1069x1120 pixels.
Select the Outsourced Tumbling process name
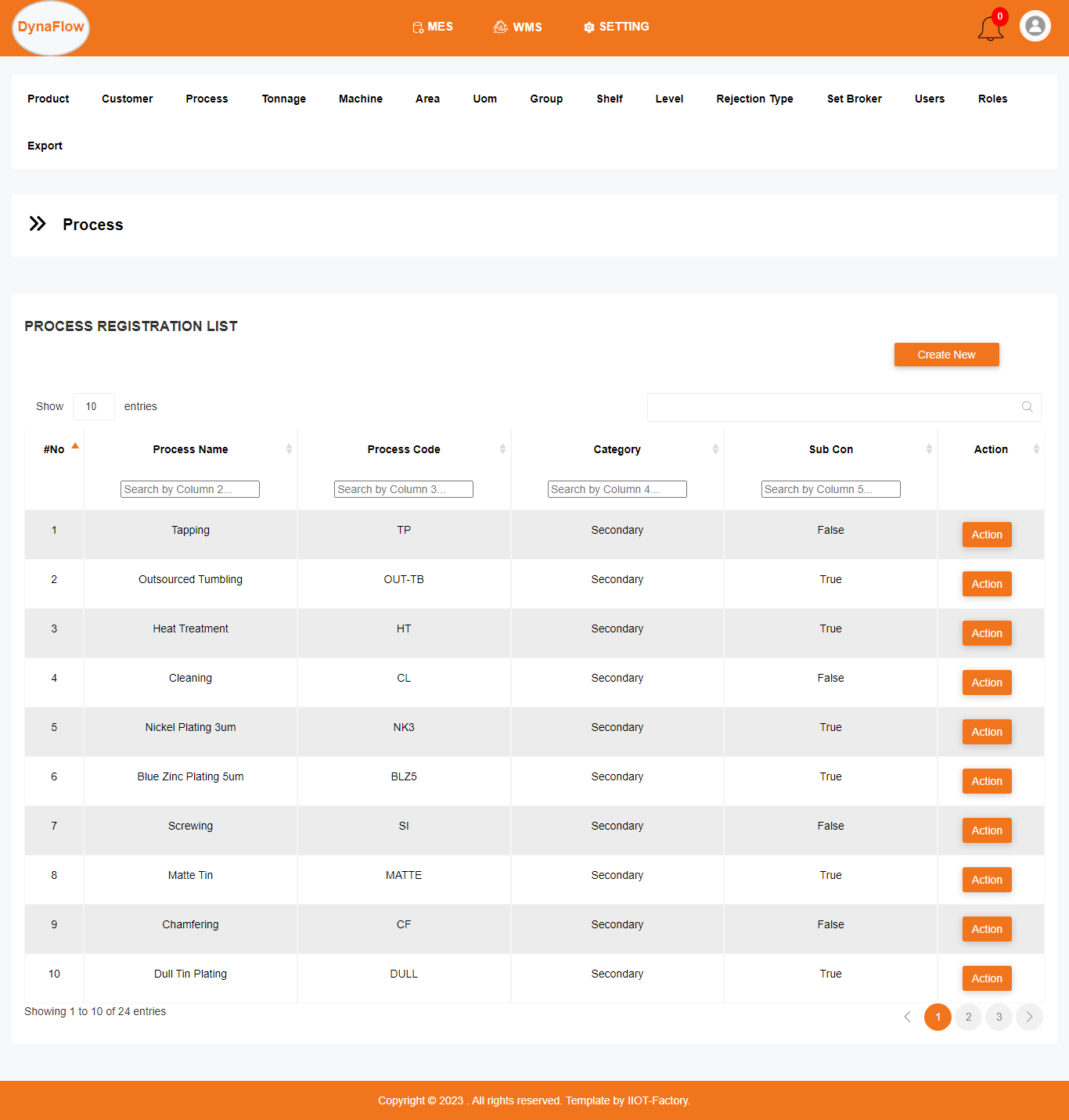(x=190, y=579)
